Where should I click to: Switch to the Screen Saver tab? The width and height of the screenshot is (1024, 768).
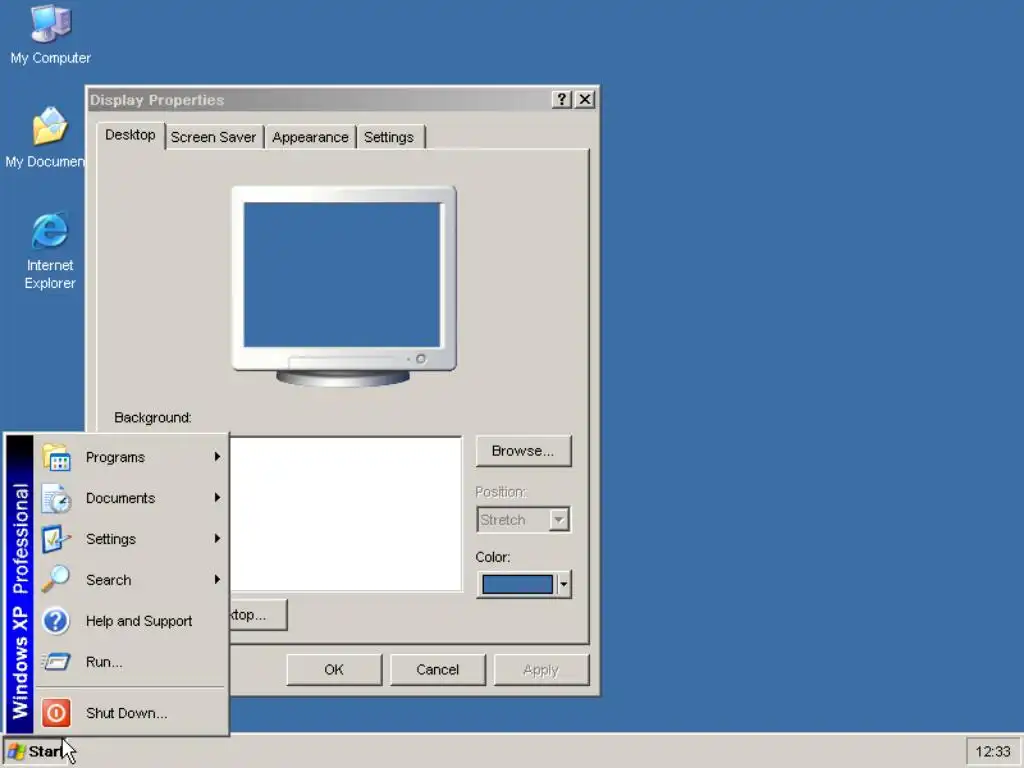pos(214,137)
